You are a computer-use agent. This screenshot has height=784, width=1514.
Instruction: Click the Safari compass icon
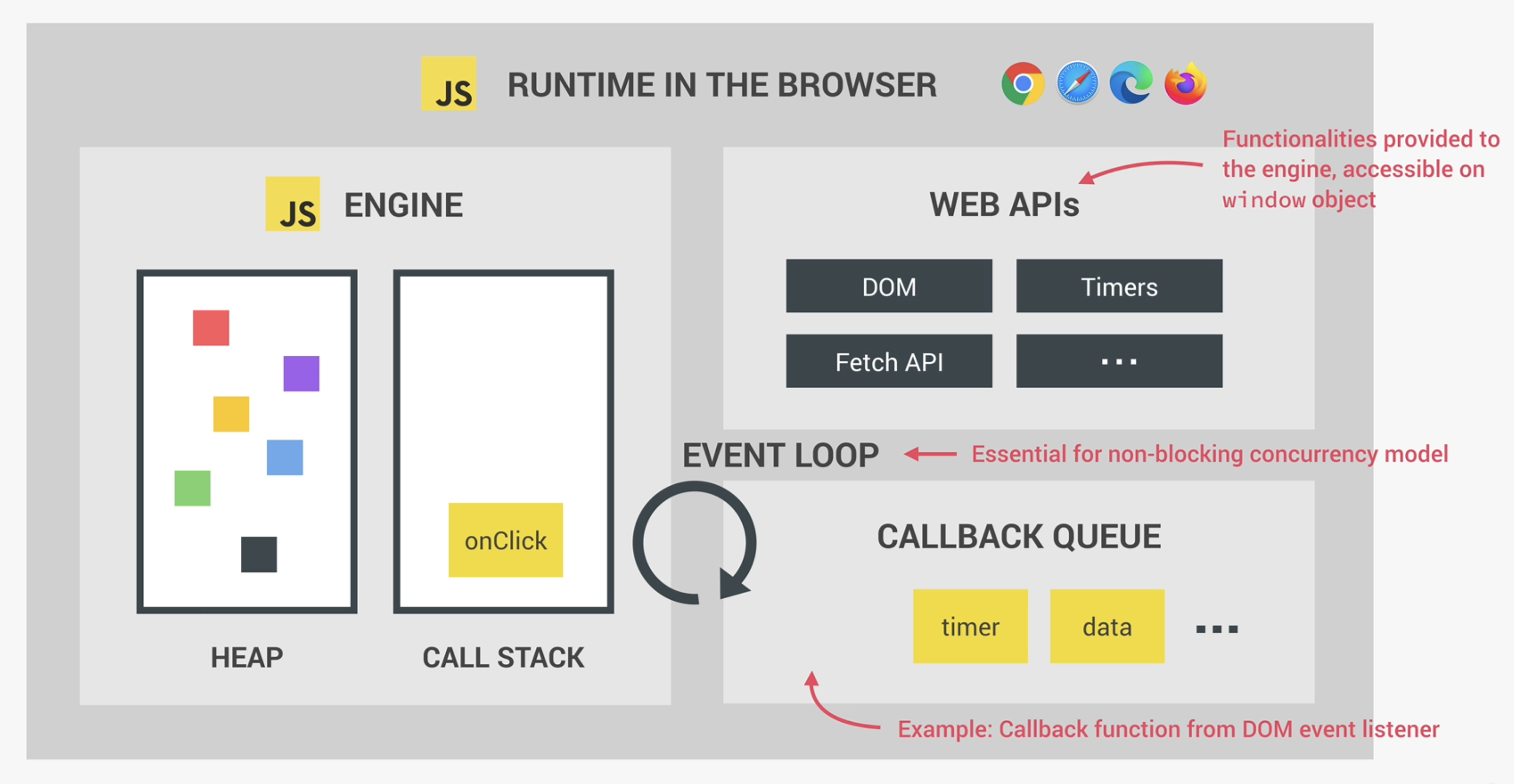1077,83
